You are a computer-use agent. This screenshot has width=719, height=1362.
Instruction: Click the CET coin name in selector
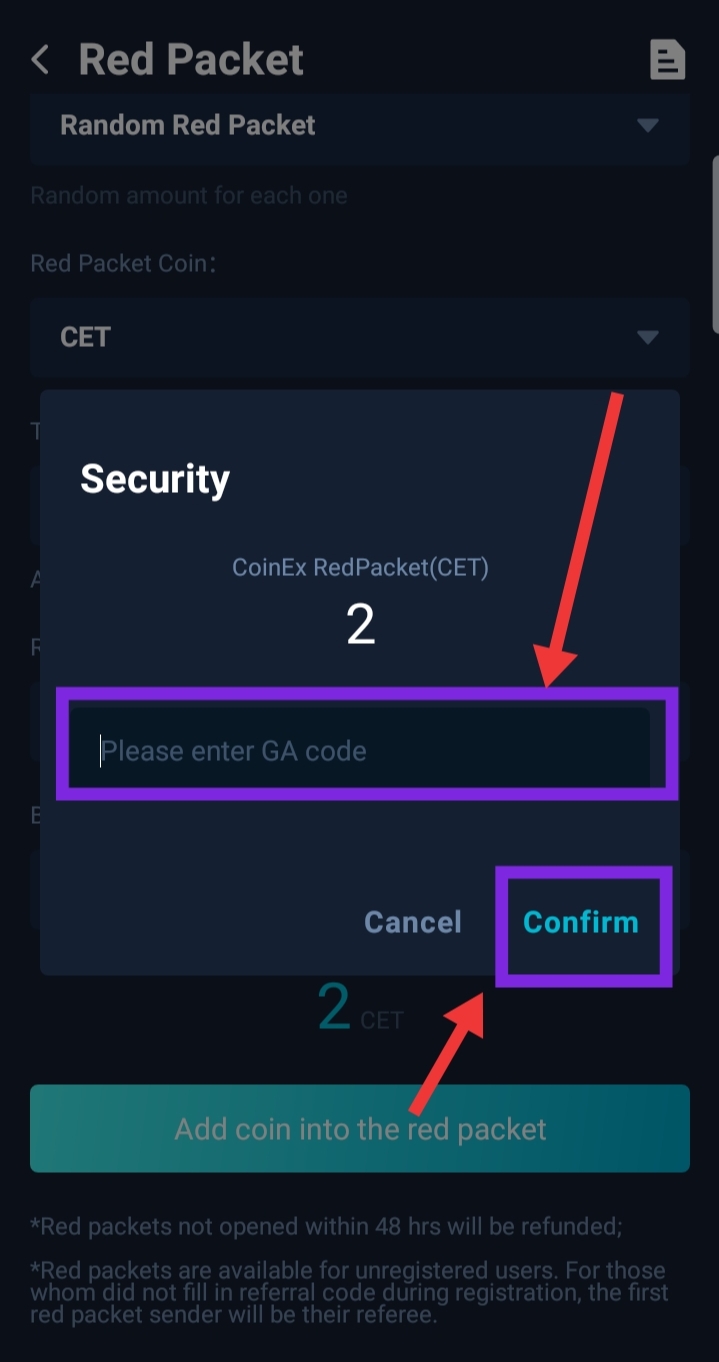point(85,337)
